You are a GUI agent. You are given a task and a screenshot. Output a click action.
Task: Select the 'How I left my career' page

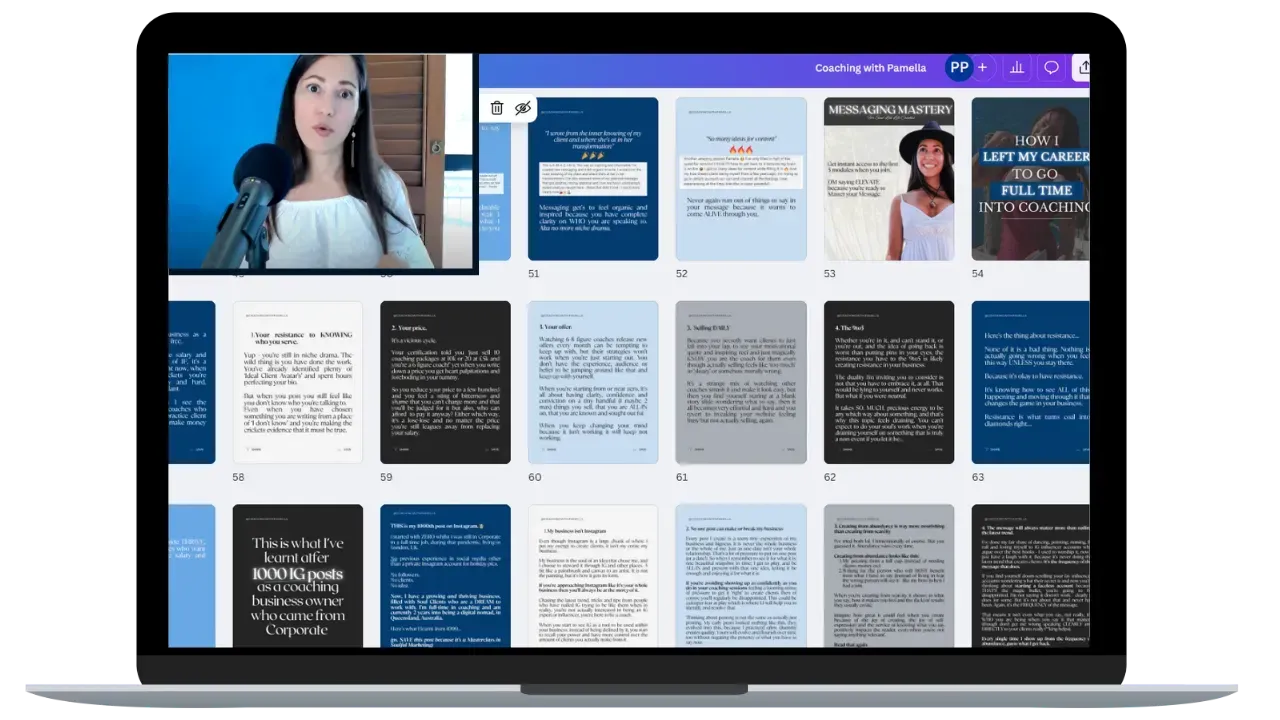pos(1030,178)
